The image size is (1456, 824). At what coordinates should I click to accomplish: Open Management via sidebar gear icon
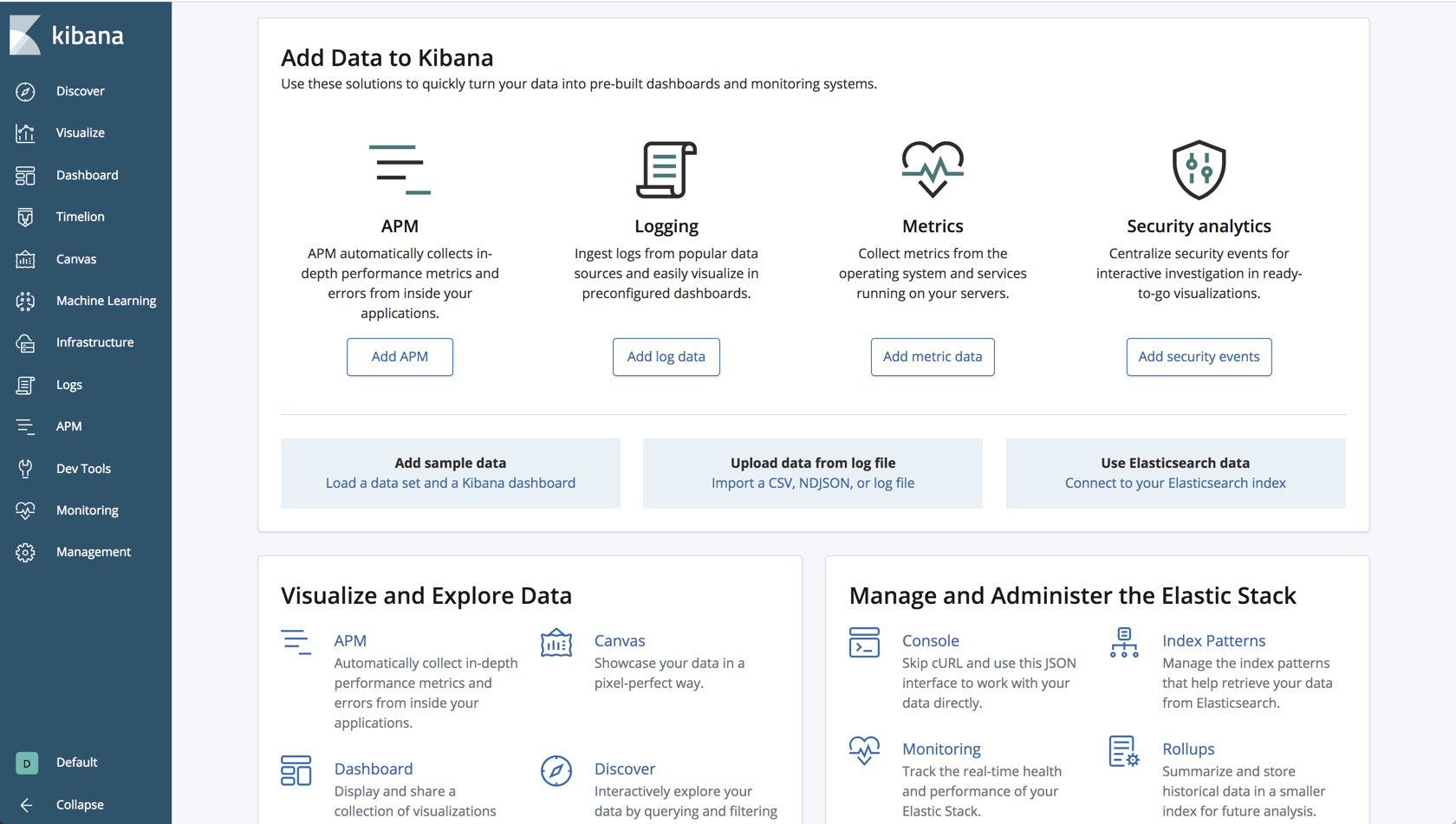tap(25, 552)
